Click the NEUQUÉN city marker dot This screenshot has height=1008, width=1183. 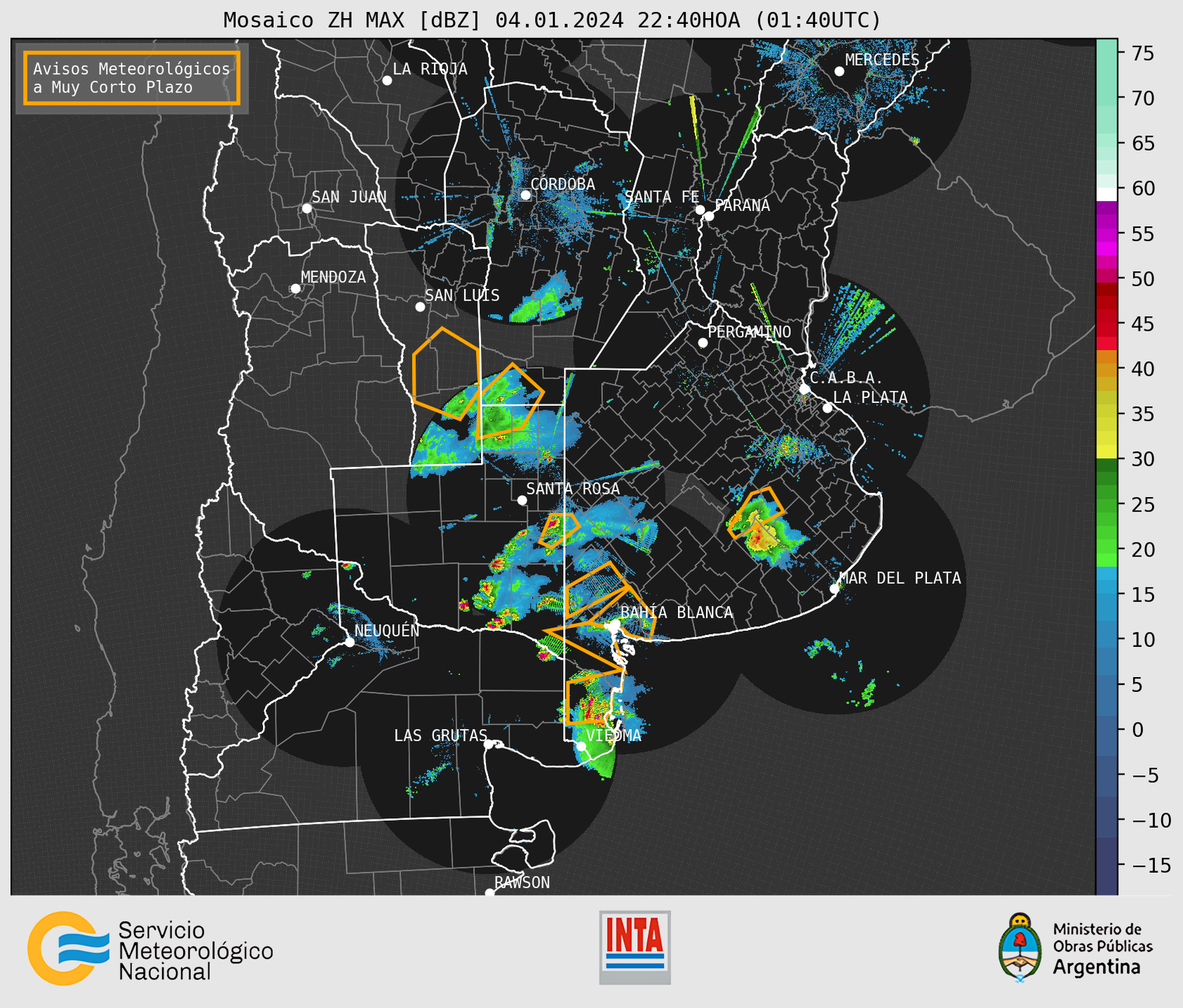coord(349,642)
